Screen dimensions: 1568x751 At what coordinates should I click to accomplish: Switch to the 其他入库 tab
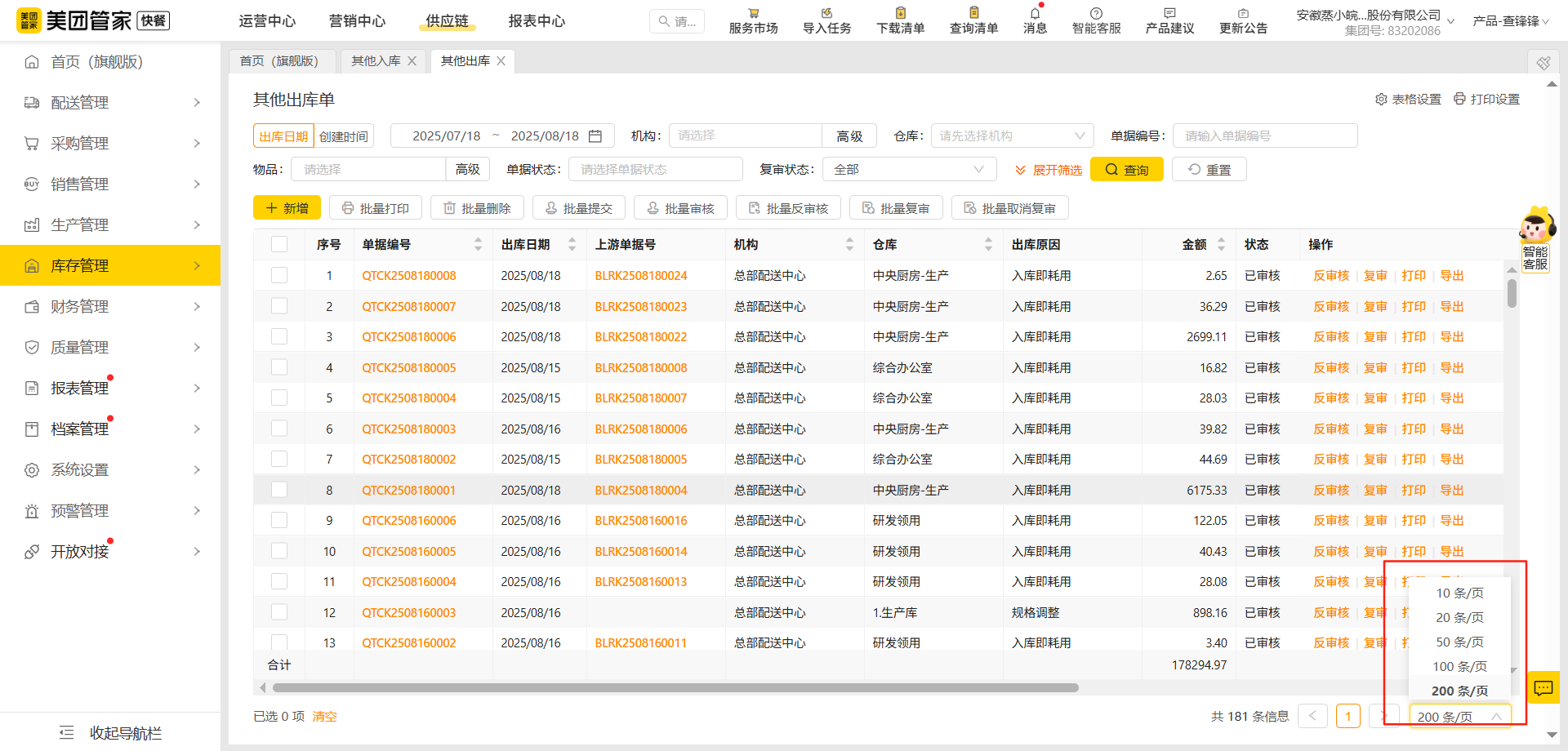tap(376, 60)
